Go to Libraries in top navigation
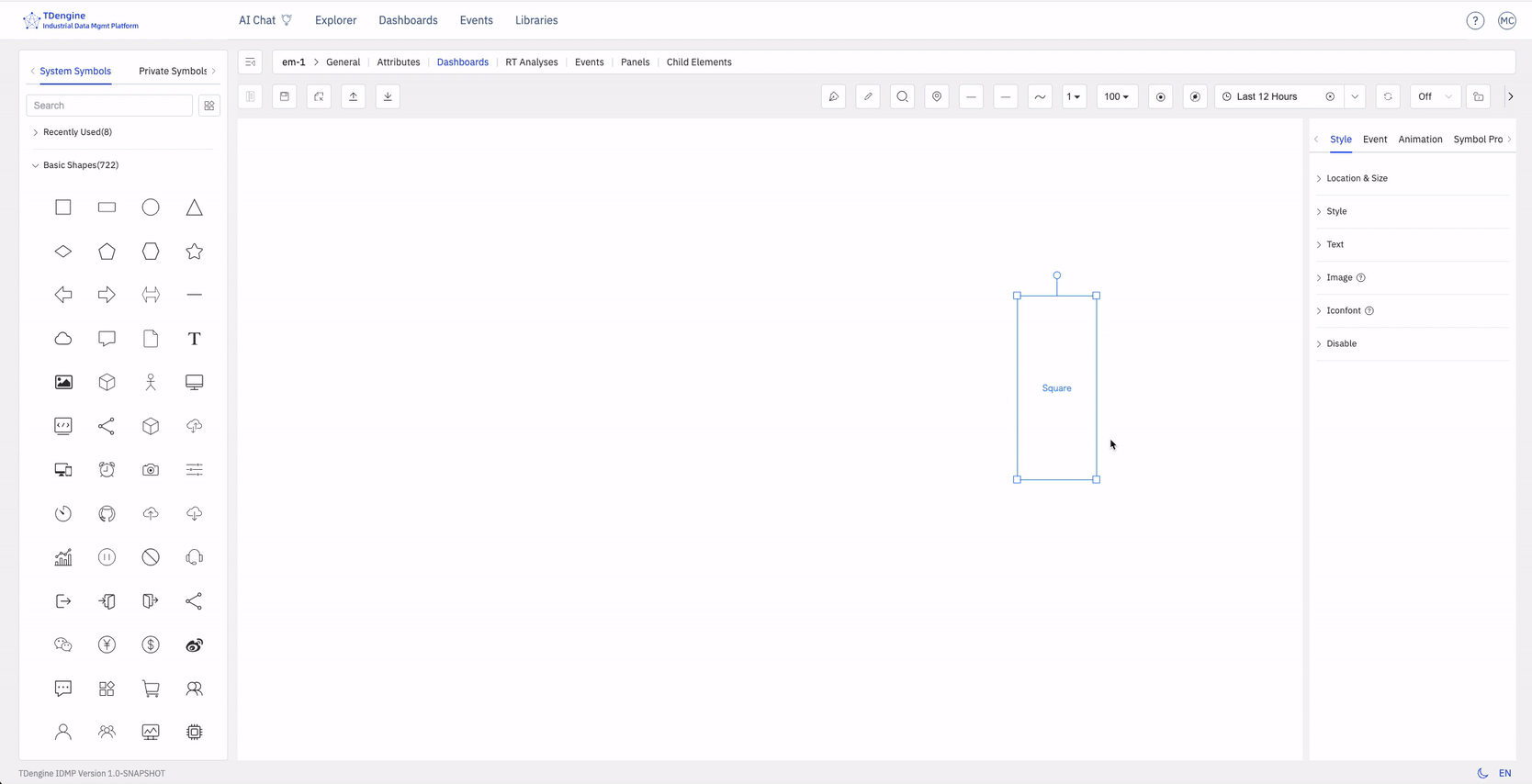Viewport: 1532px width, 784px height. [x=536, y=20]
